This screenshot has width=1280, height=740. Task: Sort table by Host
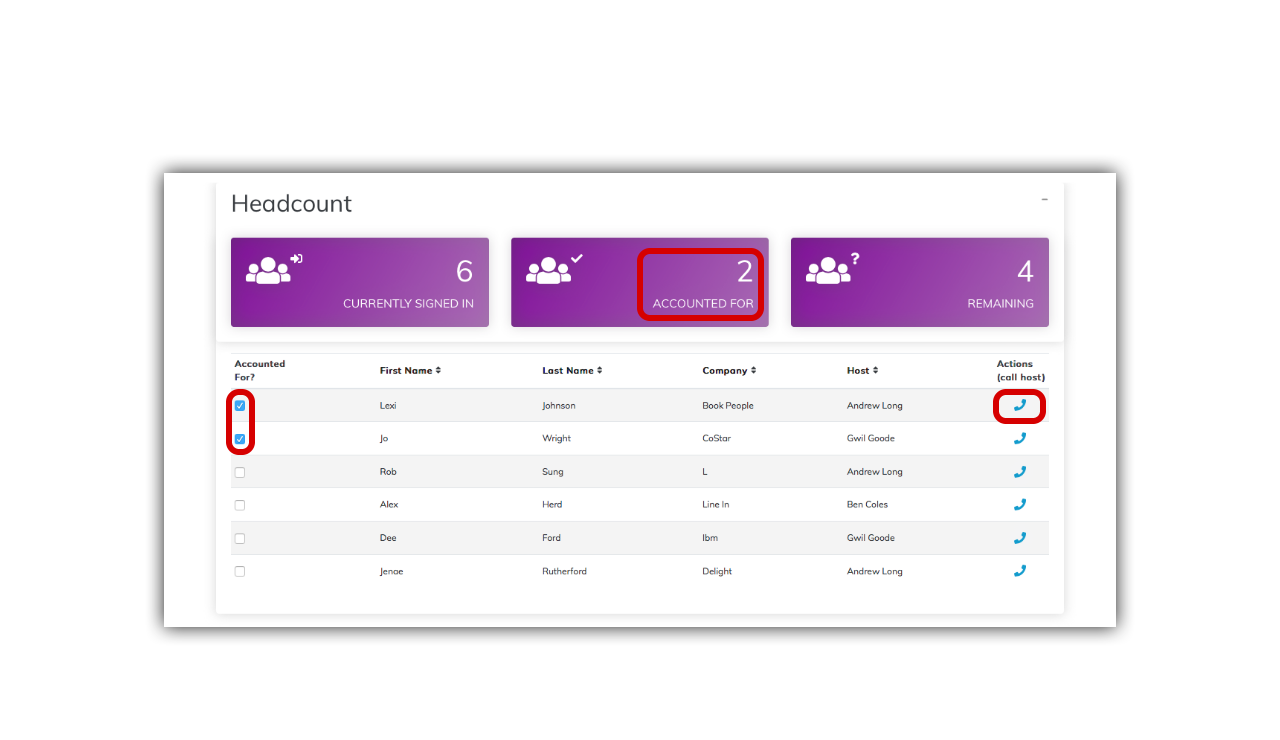(x=862, y=370)
